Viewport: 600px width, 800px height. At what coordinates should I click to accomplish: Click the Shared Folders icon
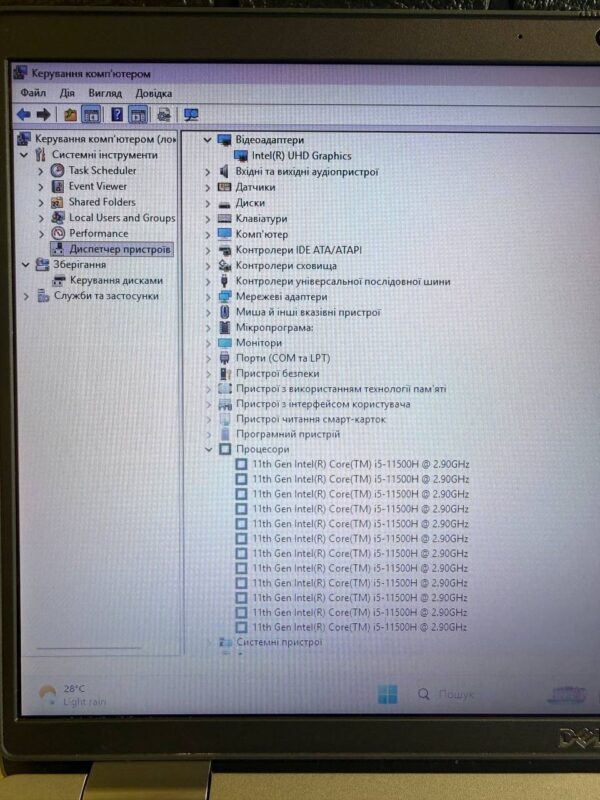pyautogui.click(x=57, y=203)
